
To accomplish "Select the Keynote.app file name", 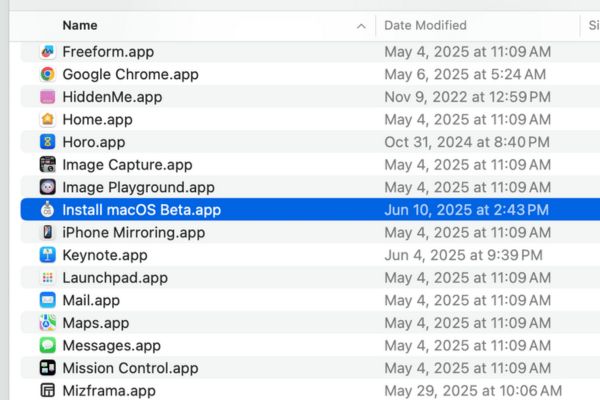I will 105,255.
